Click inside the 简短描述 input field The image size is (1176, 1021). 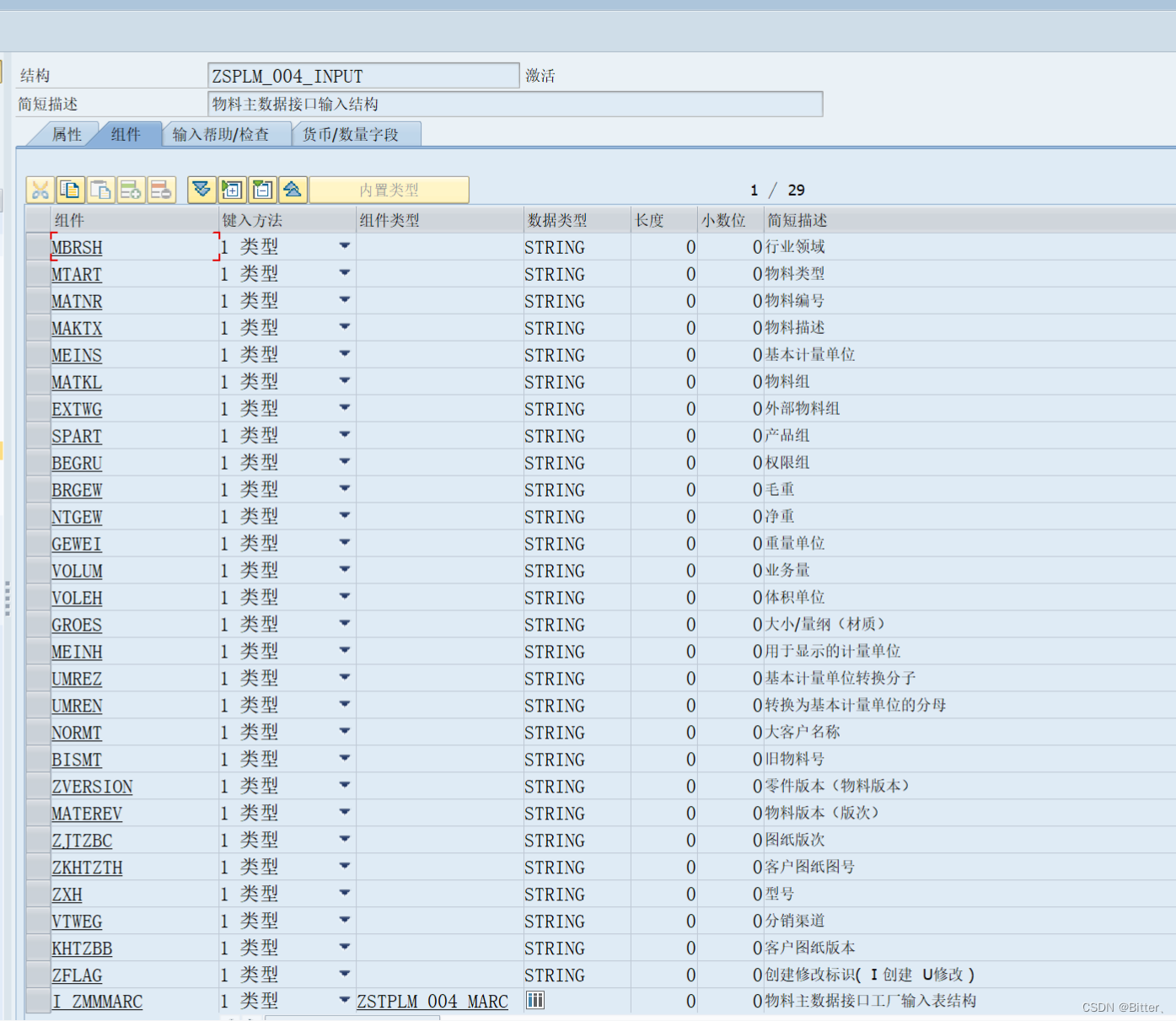tap(514, 104)
